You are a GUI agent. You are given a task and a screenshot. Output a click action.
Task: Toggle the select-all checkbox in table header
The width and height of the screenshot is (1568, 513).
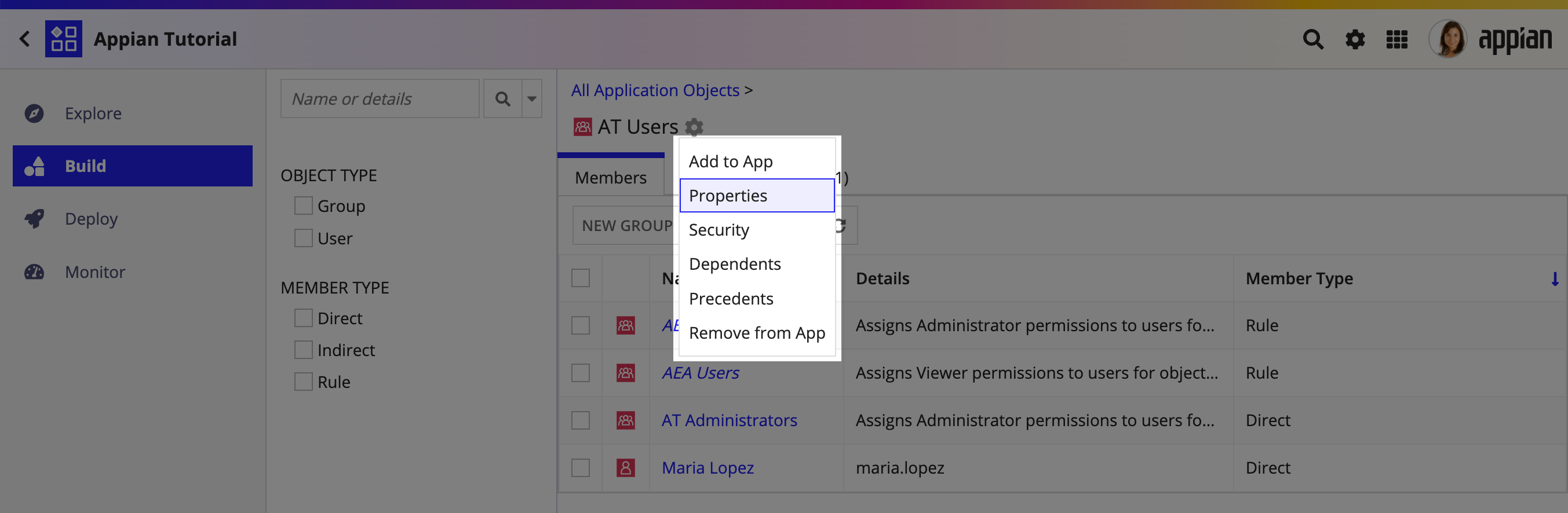click(x=581, y=278)
